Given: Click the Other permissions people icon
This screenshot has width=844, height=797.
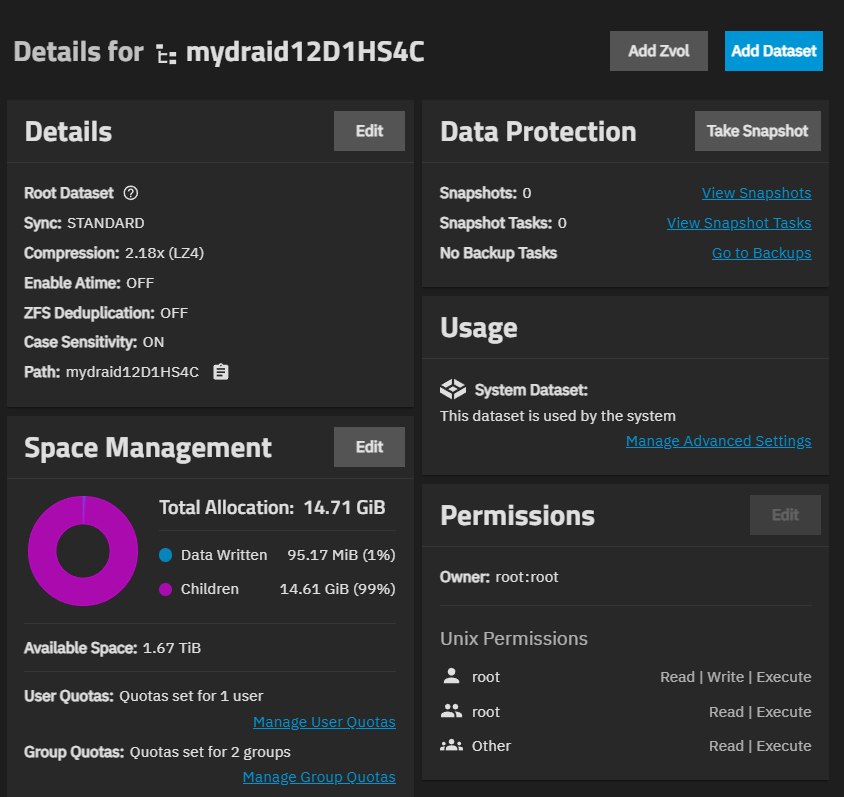Looking at the screenshot, I should coord(451,746).
